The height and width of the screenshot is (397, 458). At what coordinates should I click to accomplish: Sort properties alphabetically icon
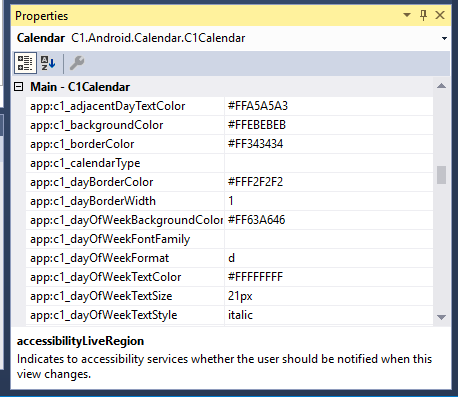tap(48, 63)
